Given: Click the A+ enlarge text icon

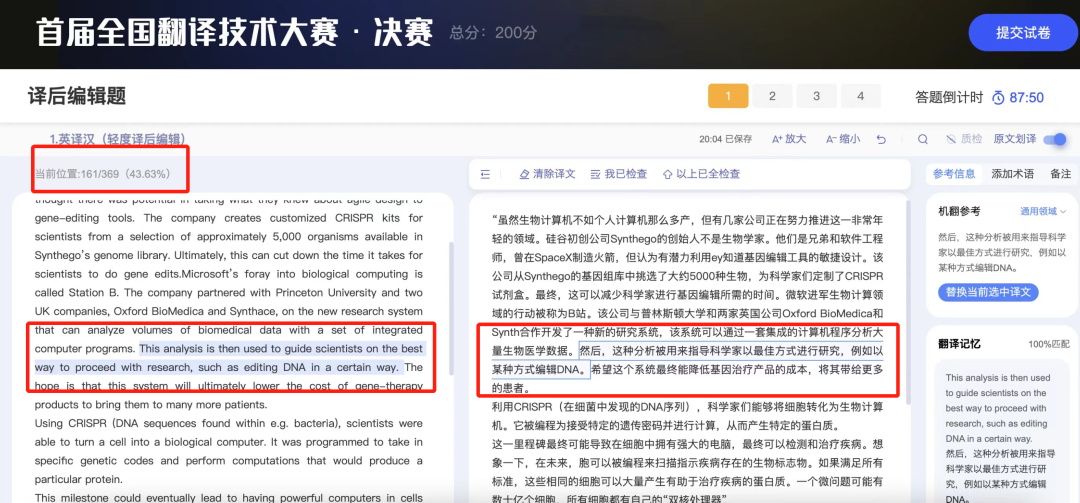Looking at the screenshot, I should coord(777,140).
